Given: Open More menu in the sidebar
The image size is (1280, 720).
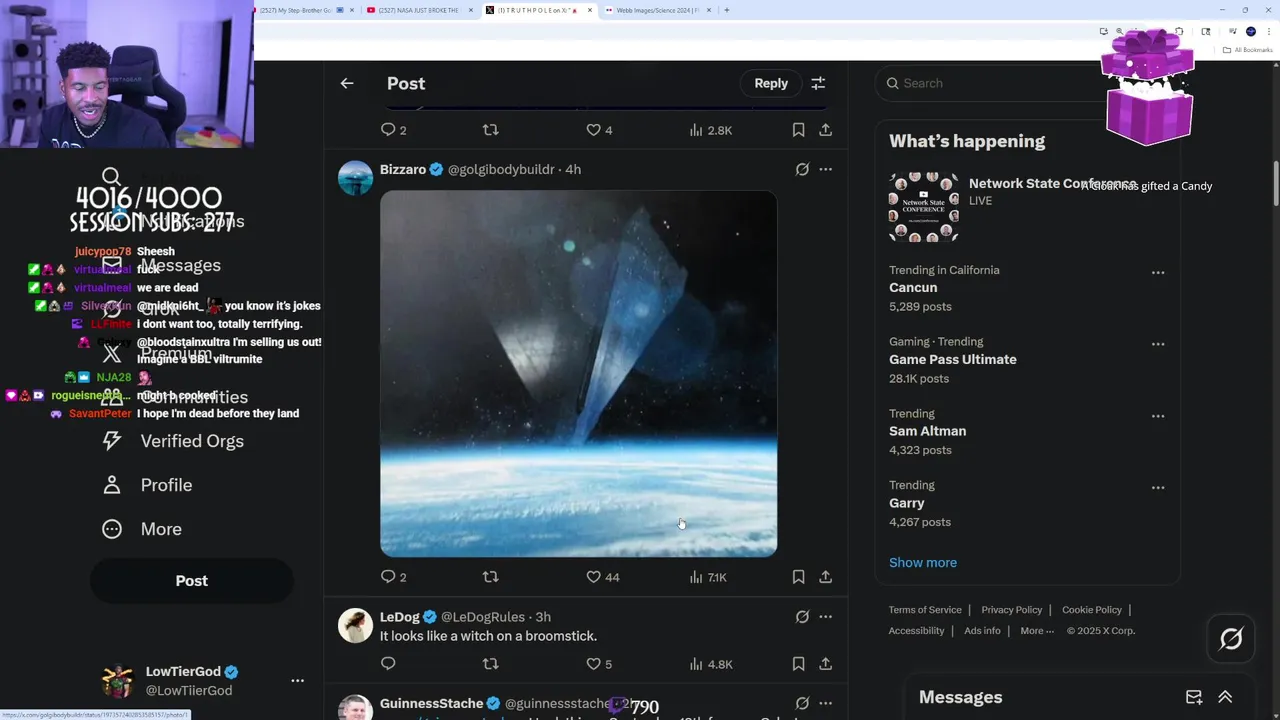Looking at the screenshot, I should 142,529.
